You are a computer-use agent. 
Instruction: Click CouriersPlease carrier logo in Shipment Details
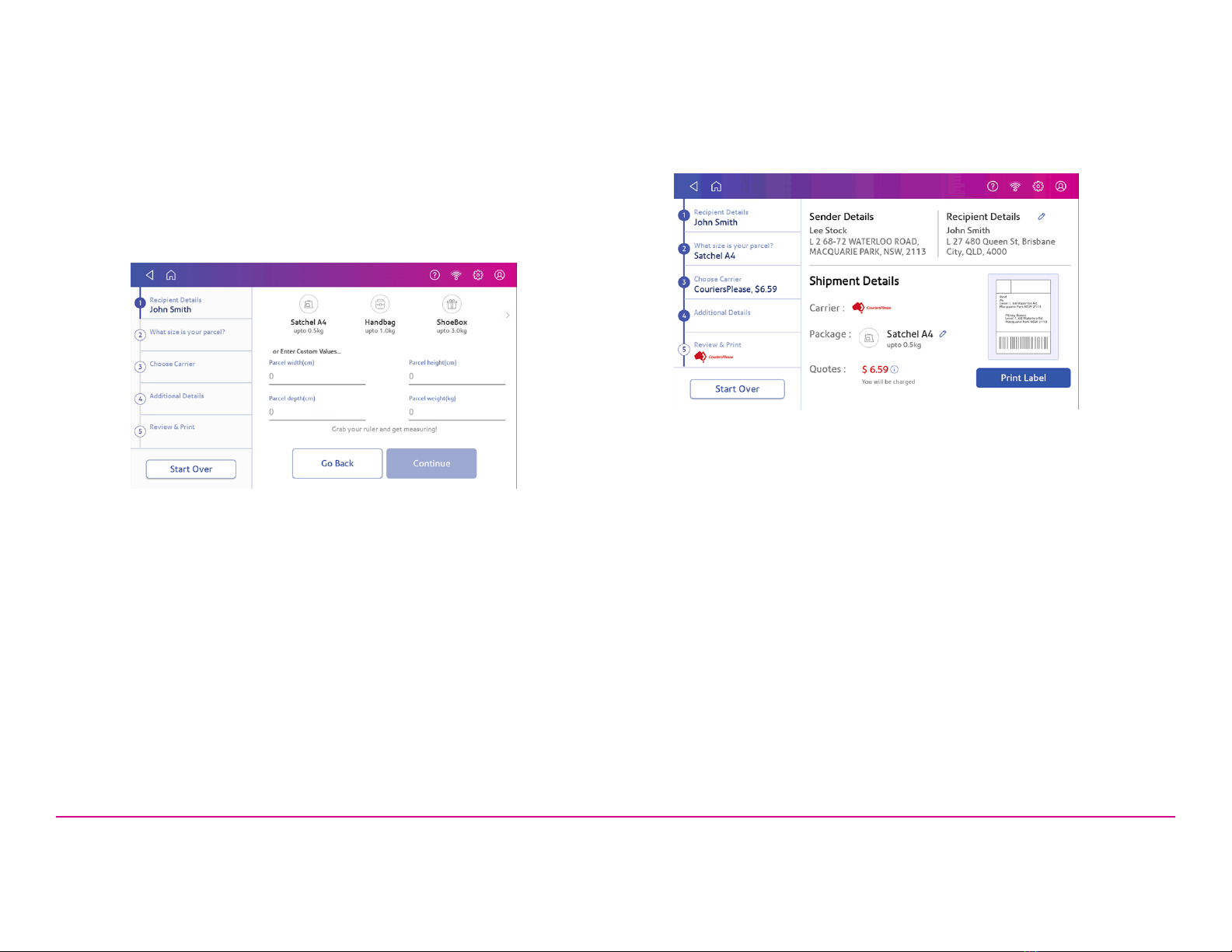coord(871,308)
